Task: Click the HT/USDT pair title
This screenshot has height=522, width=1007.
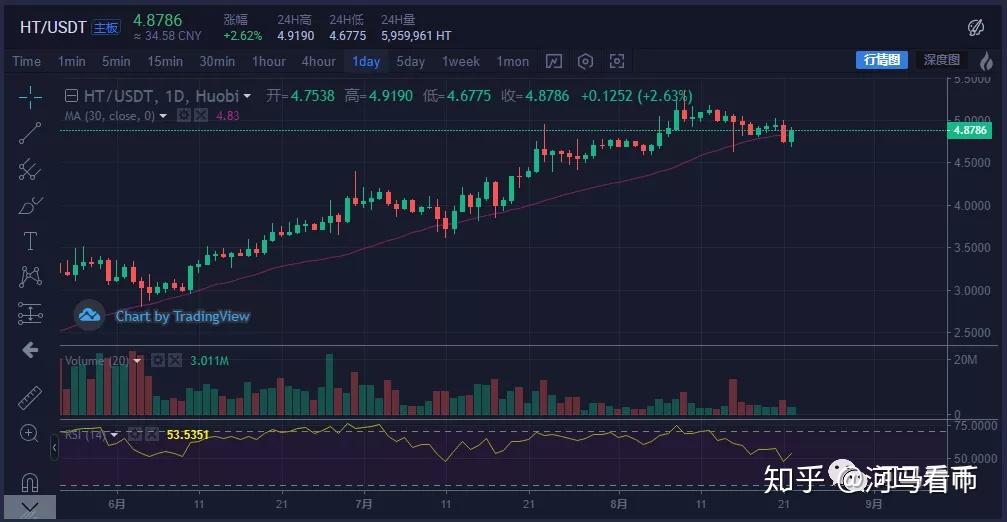Action: (x=53, y=27)
